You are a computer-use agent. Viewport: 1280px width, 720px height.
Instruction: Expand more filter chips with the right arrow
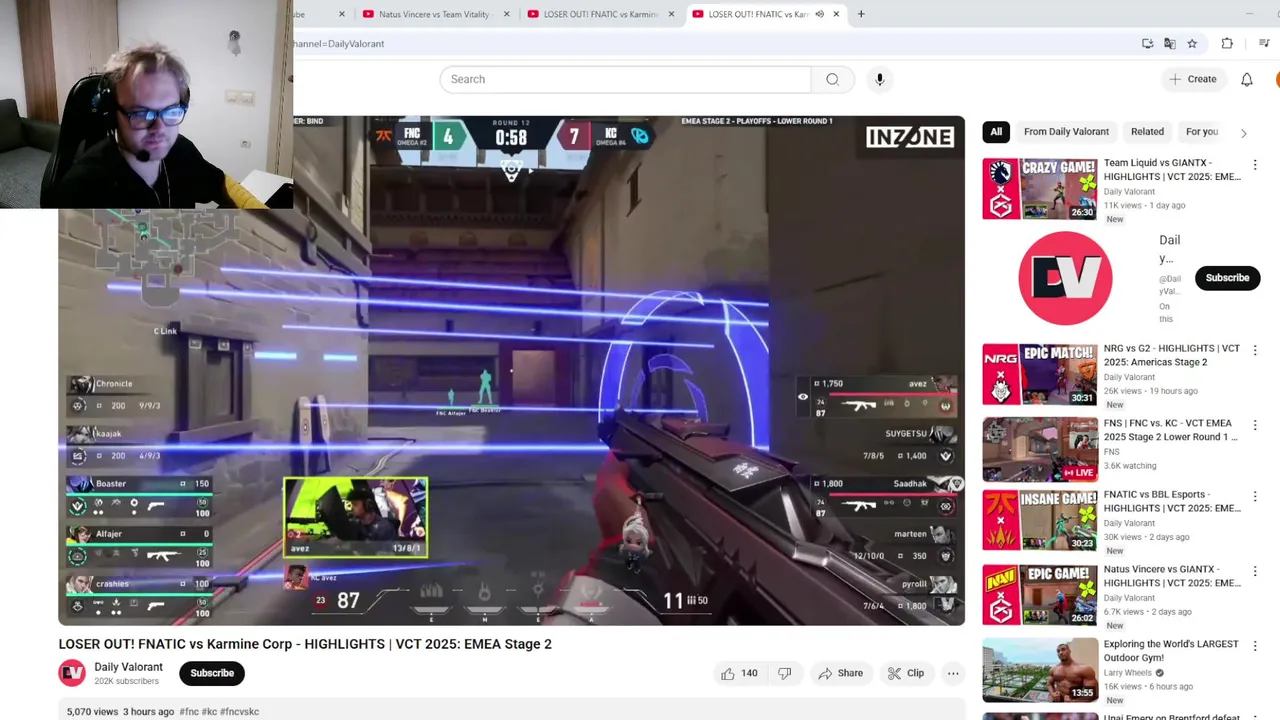point(1243,132)
